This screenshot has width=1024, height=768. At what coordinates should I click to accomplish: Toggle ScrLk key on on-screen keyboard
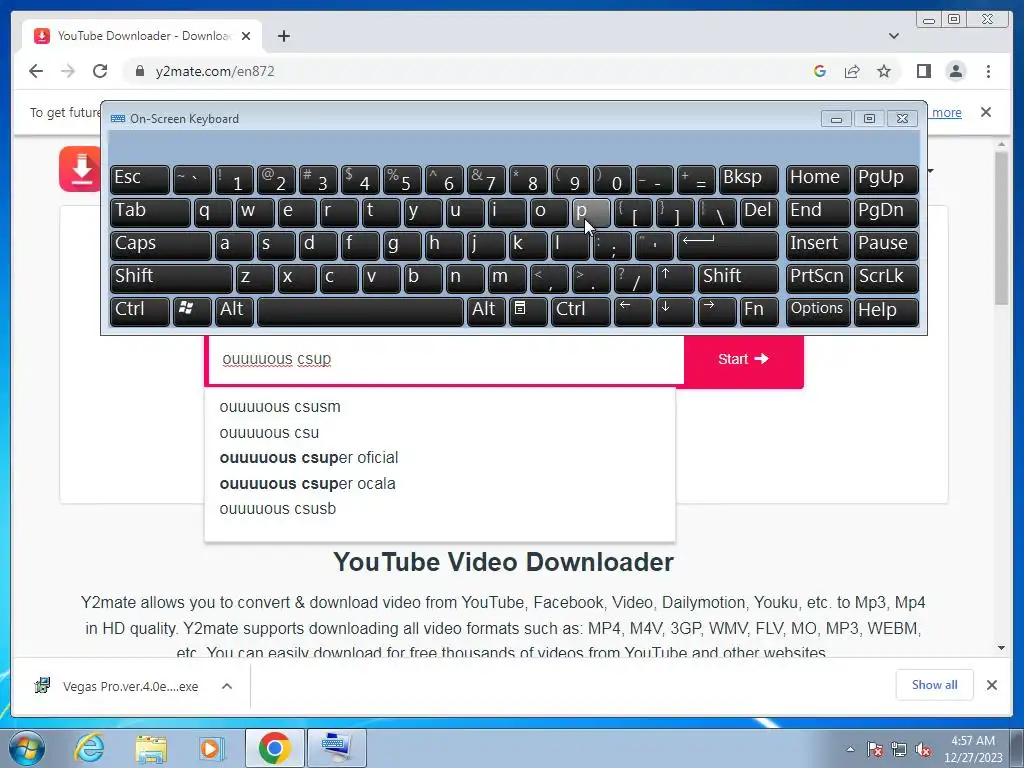(x=886, y=278)
